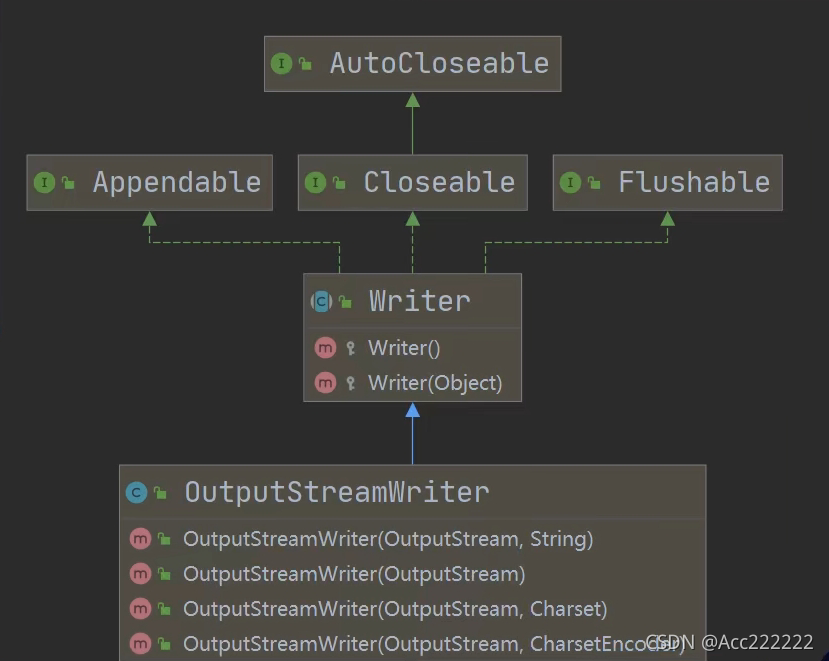Screen dimensions: 829x661
Task: Click the class icon on OutputStreamWriter node
Action: (137, 492)
